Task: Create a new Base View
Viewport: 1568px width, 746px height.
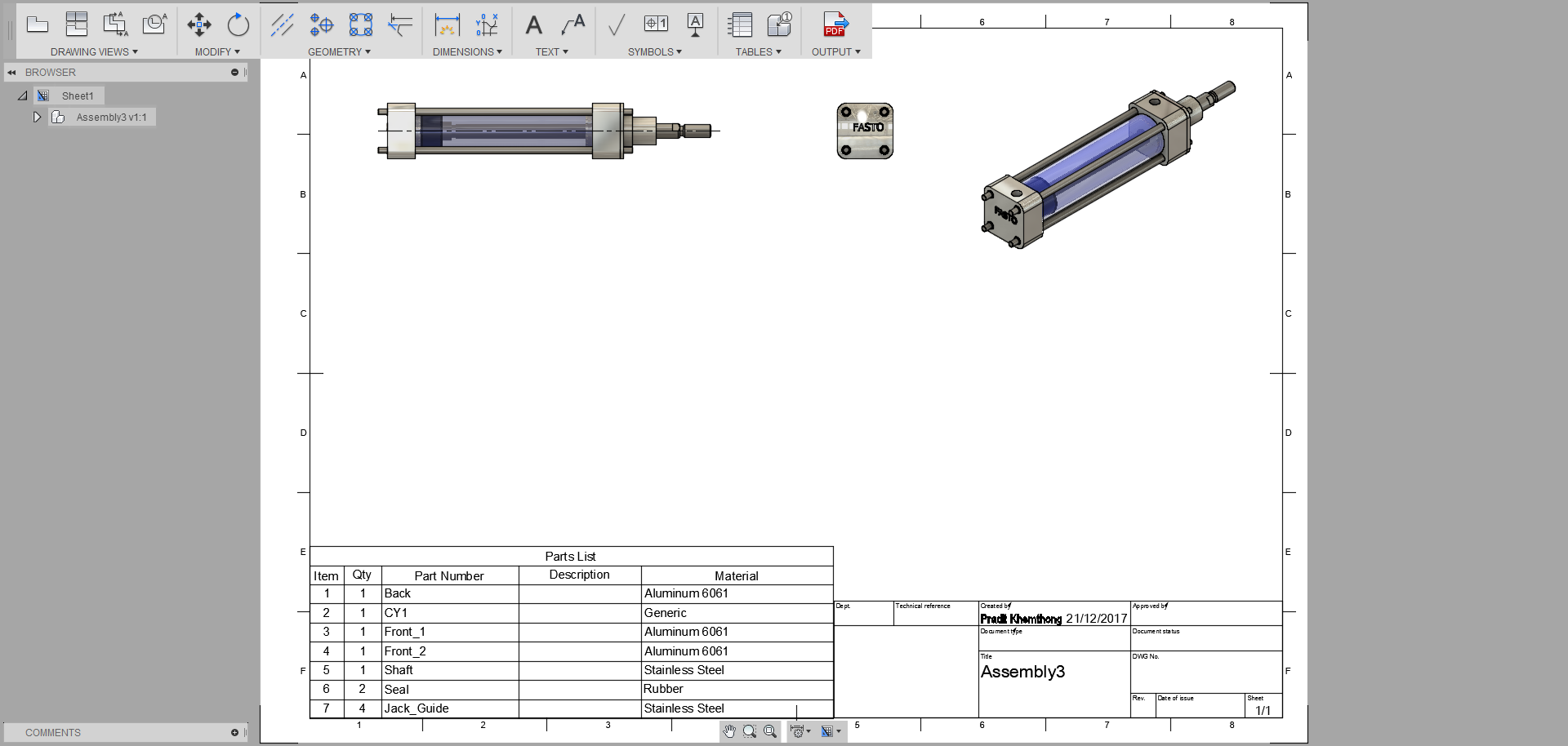Action: click(38, 24)
